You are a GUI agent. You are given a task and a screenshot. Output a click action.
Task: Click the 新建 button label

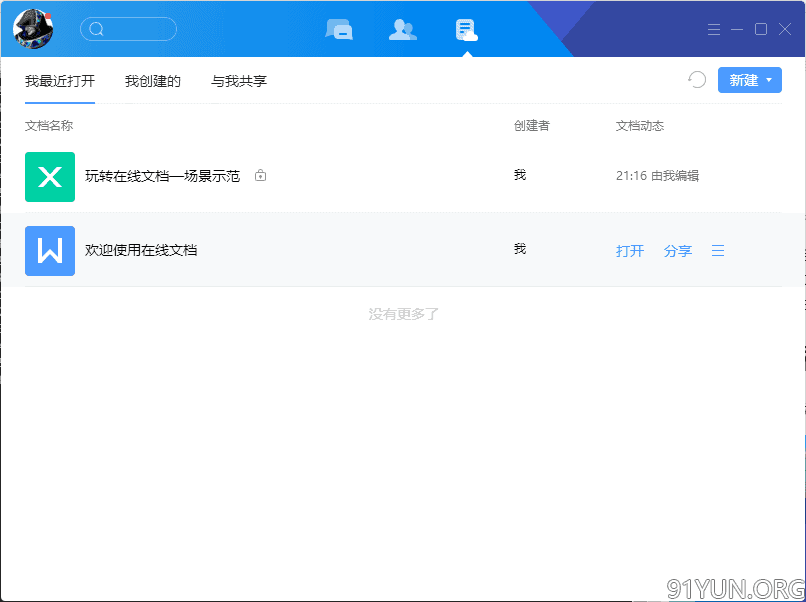click(x=743, y=80)
